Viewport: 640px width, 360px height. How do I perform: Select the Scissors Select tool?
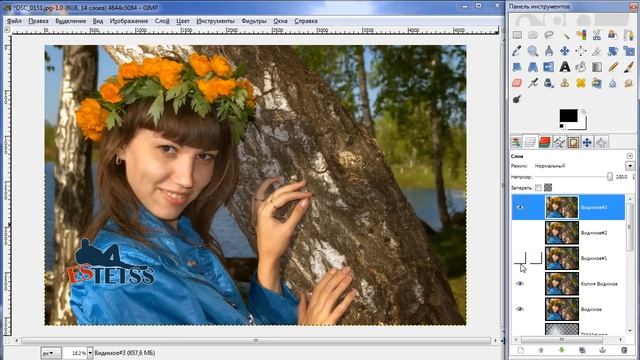(597, 35)
